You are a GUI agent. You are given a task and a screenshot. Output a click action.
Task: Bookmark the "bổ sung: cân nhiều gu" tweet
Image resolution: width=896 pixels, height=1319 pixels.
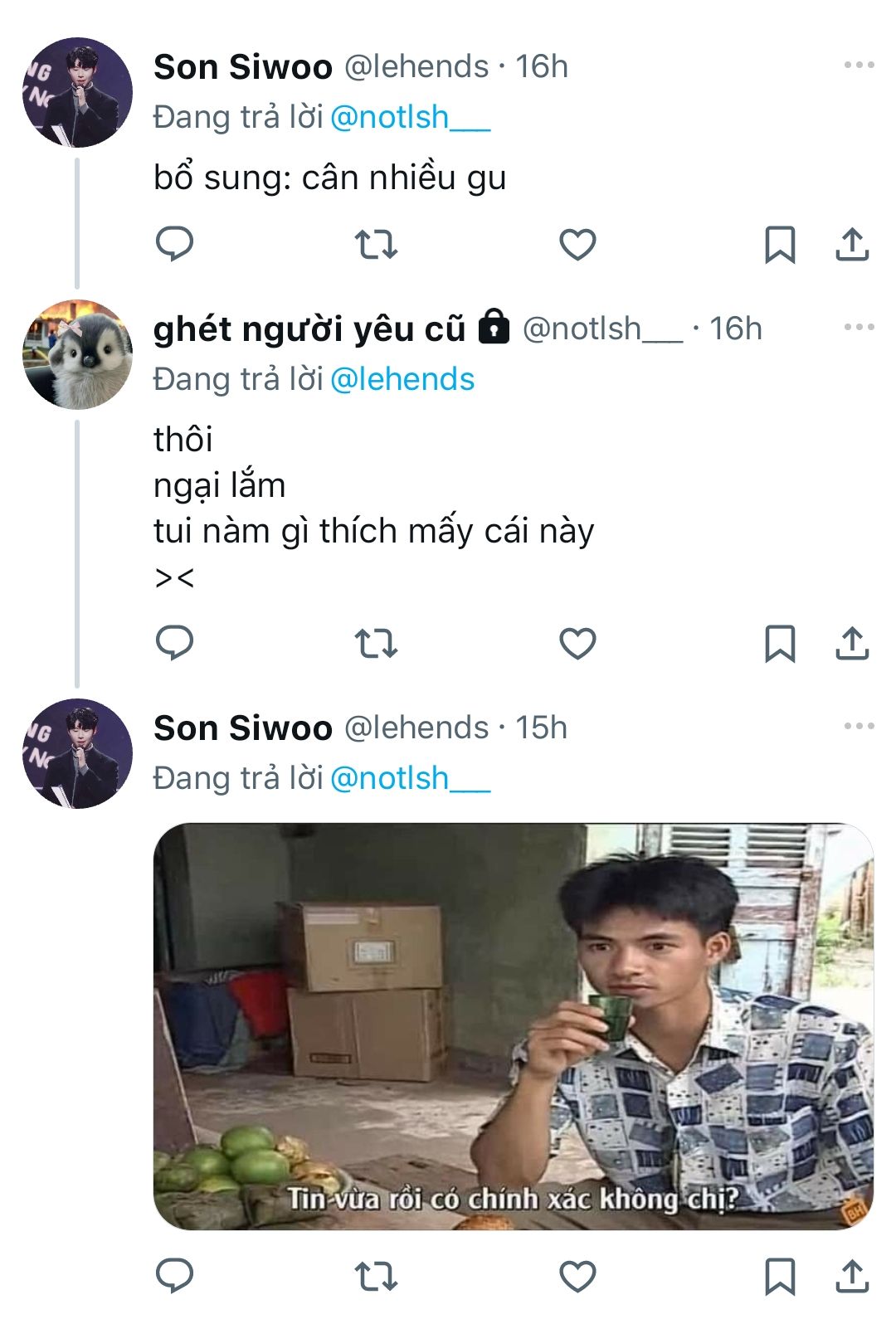pyautogui.click(x=779, y=245)
